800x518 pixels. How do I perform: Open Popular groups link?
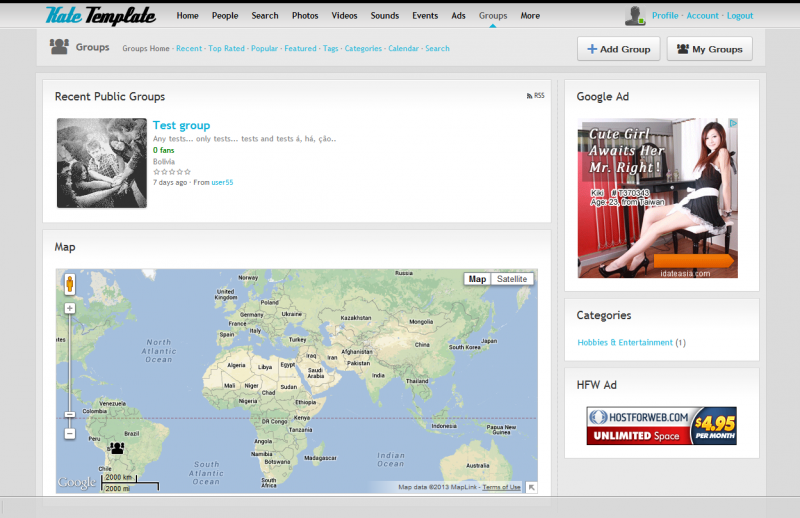(x=264, y=48)
